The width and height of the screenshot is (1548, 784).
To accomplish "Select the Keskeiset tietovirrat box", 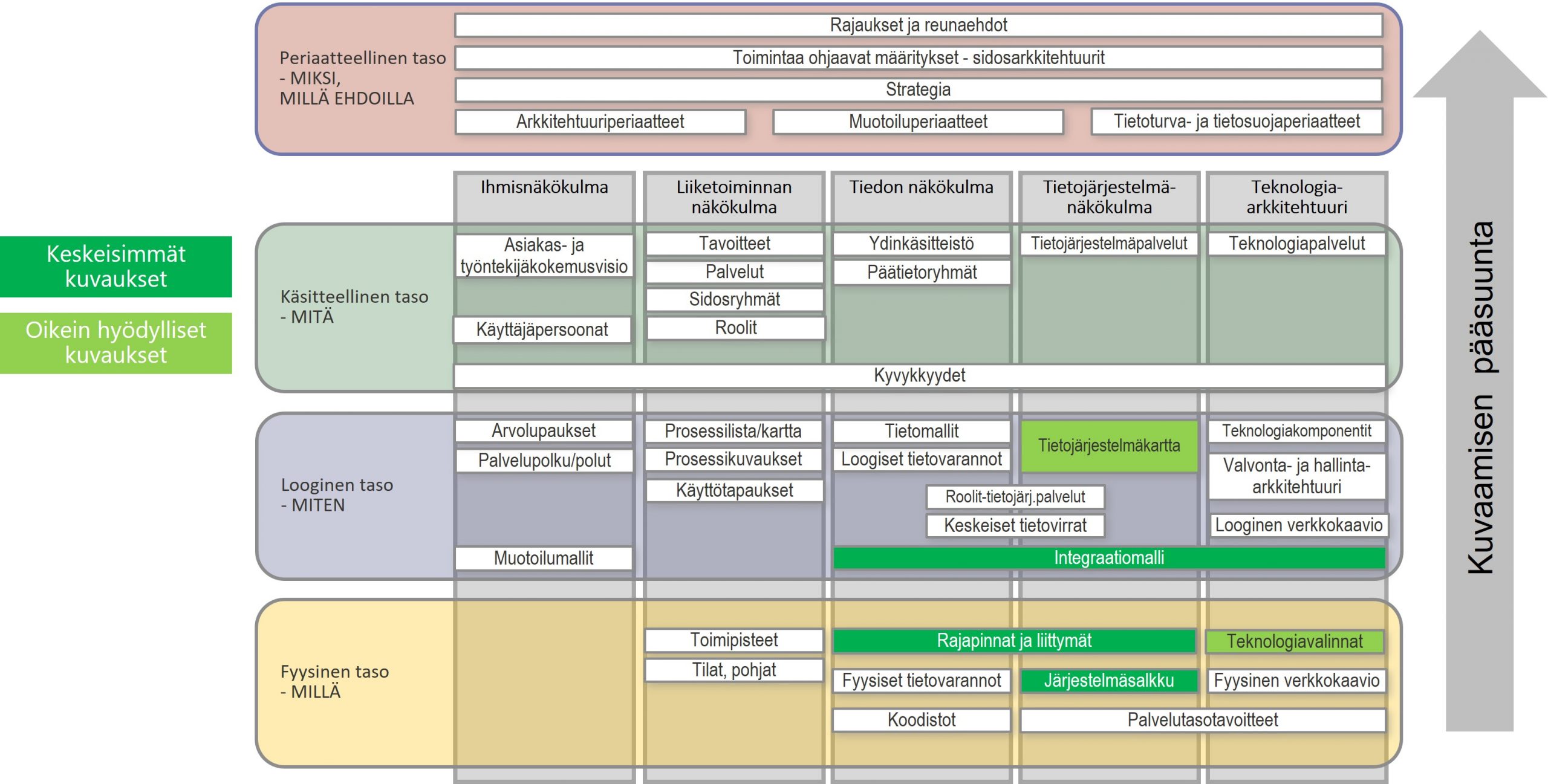I will (1015, 525).
